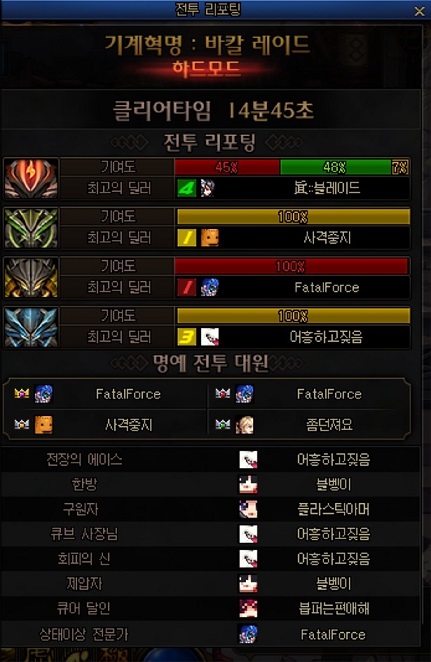This screenshot has width=431, height=662.
Task: Click player name 블퍼는편애해
Action: (334, 608)
